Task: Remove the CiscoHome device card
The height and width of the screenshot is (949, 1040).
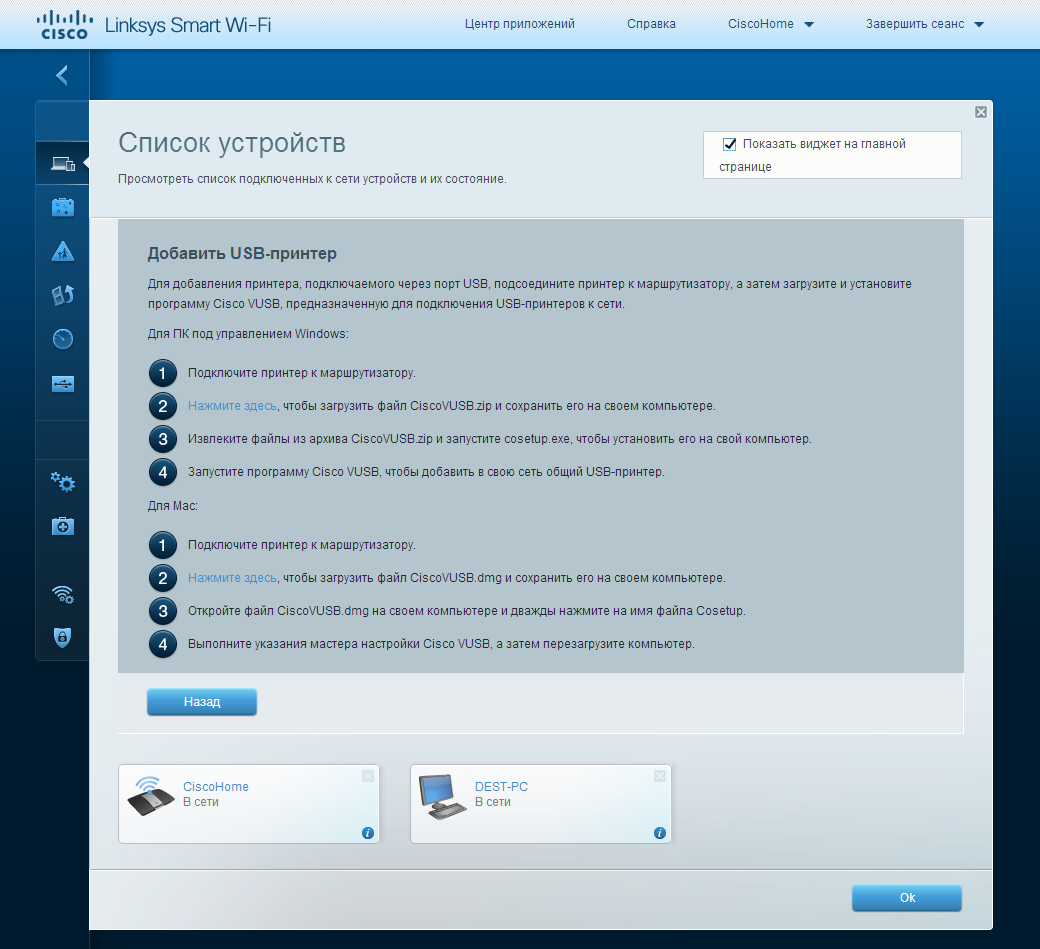Action: pos(368,776)
